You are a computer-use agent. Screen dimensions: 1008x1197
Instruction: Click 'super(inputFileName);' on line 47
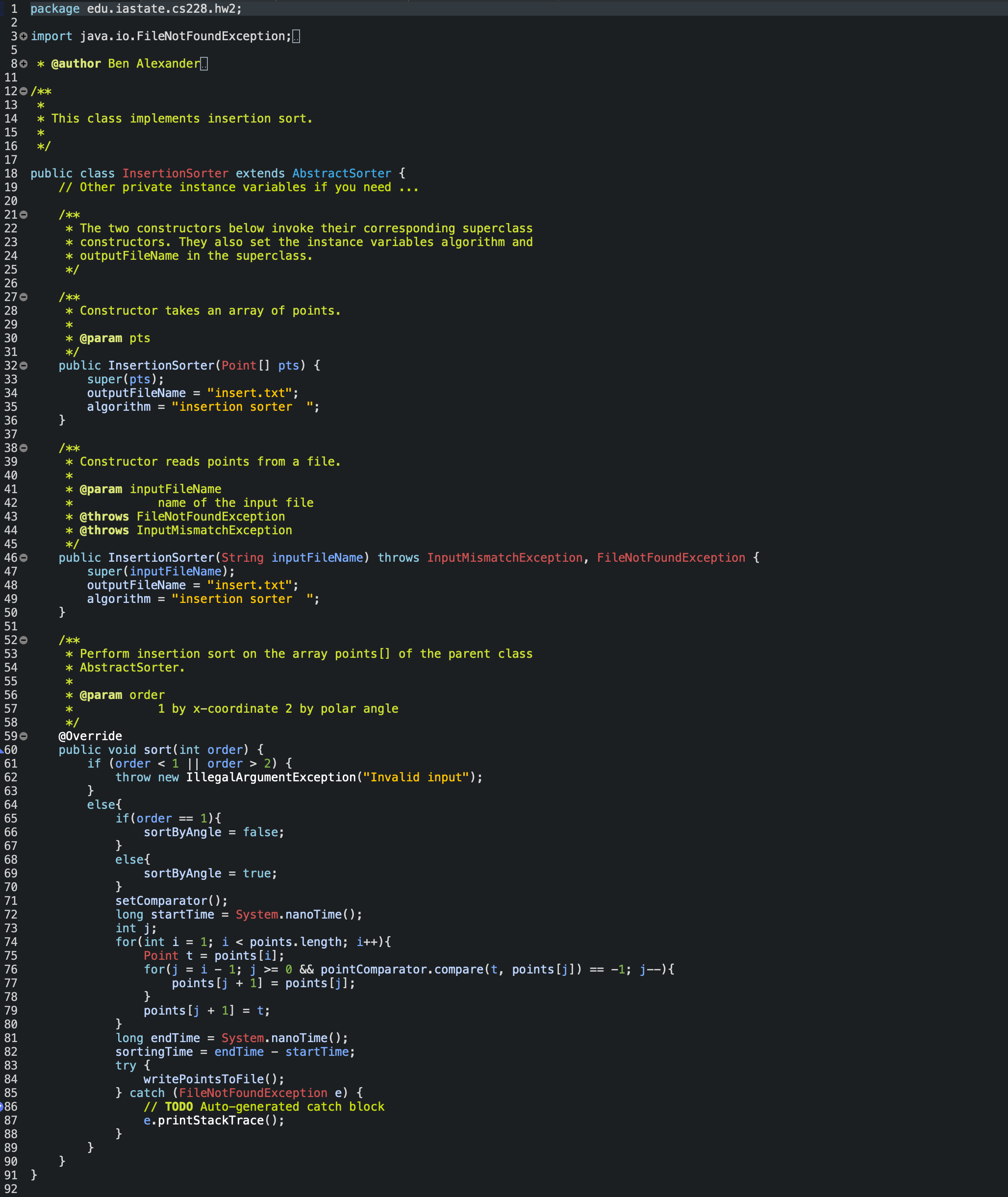(161, 572)
